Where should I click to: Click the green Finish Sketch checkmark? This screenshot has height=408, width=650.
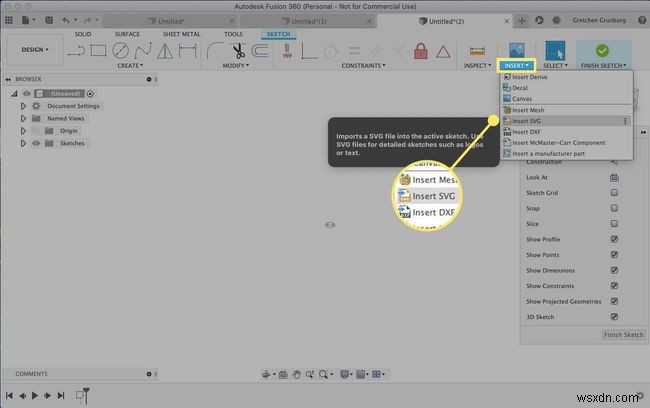(x=602, y=51)
